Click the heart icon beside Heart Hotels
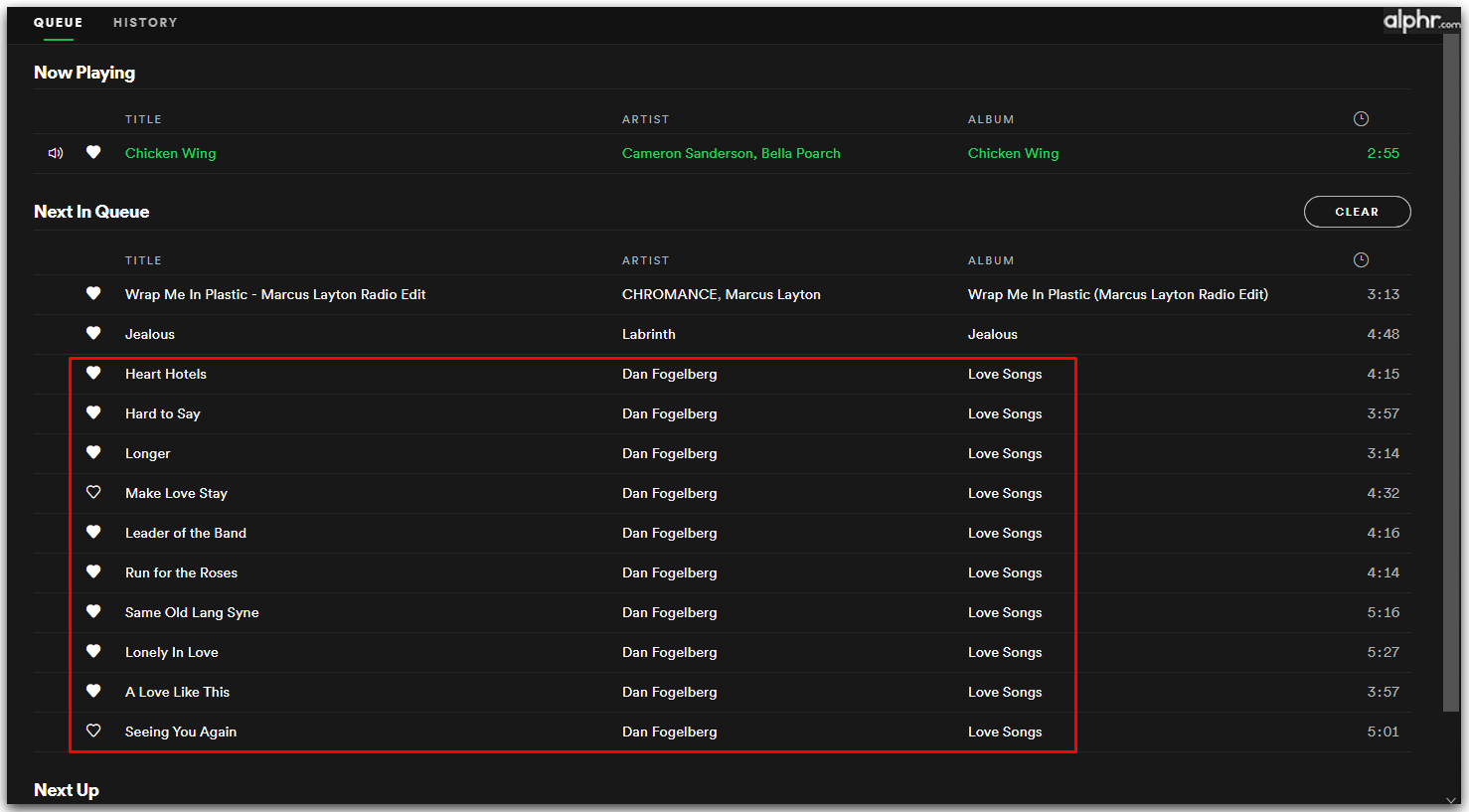This screenshot has width=1469, height=812. (x=93, y=373)
